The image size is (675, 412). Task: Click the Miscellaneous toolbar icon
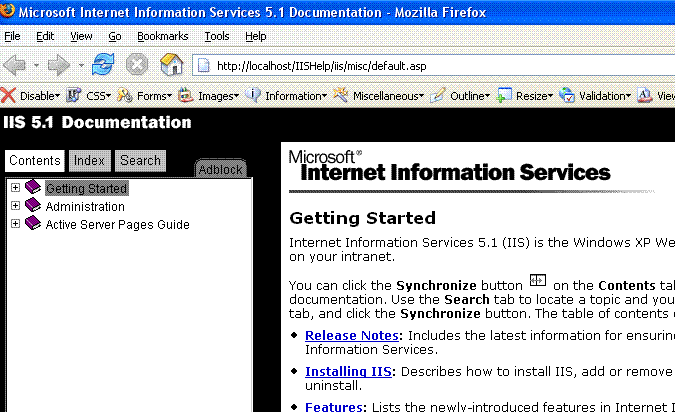click(x=341, y=95)
